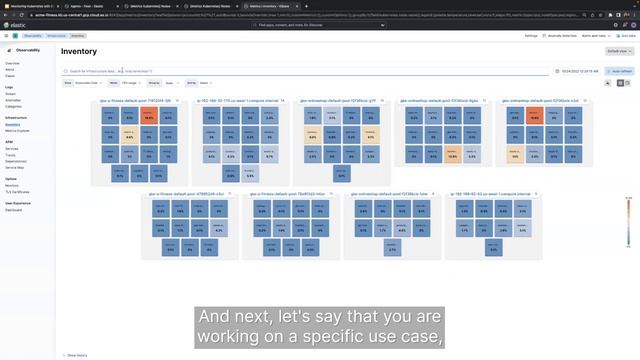Open the legend options palette icon
This screenshot has width=640, height=360.
608,83
